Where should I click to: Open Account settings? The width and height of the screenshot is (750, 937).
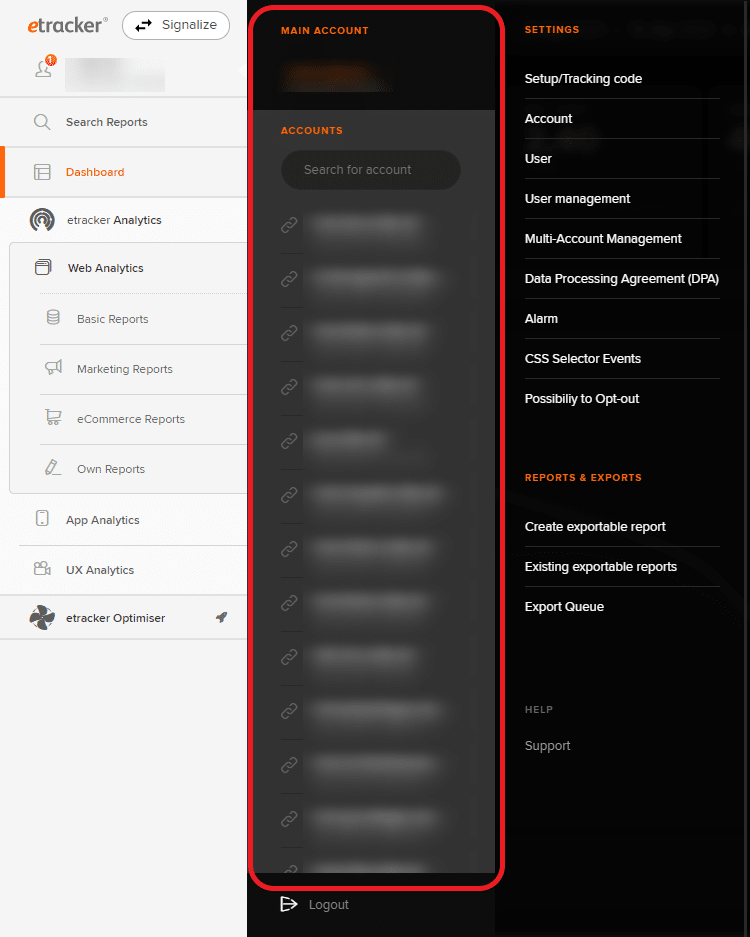pos(548,119)
